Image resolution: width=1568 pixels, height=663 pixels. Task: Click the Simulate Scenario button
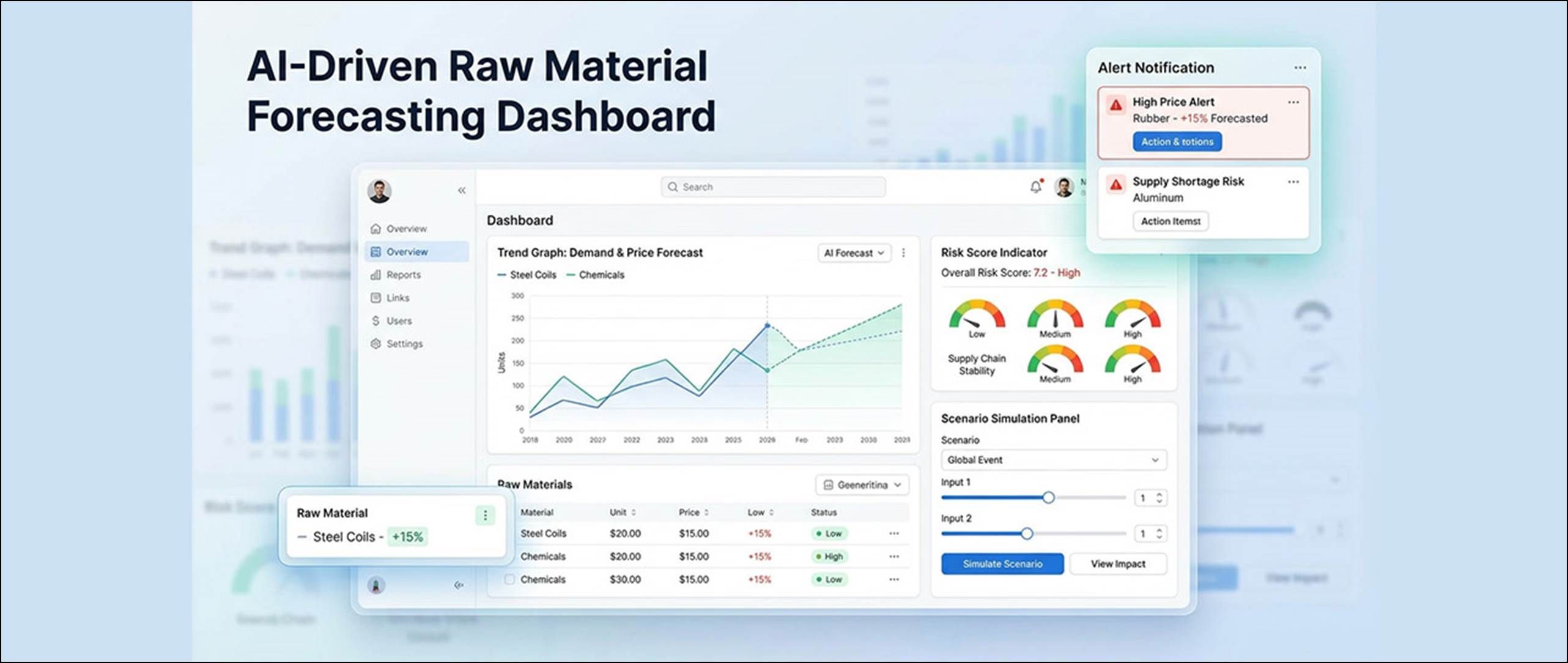click(1002, 564)
